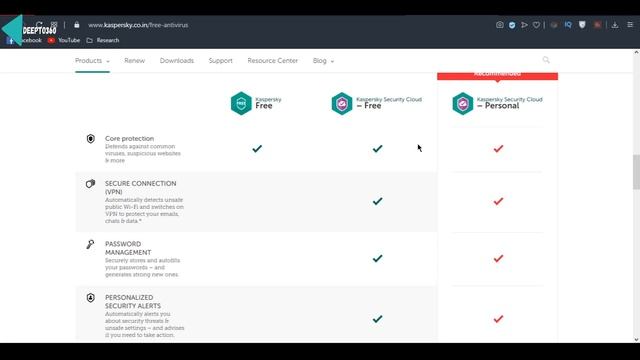Open the Kaspersky Free product title
The image size is (640, 360).
pyautogui.click(x=268, y=103)
